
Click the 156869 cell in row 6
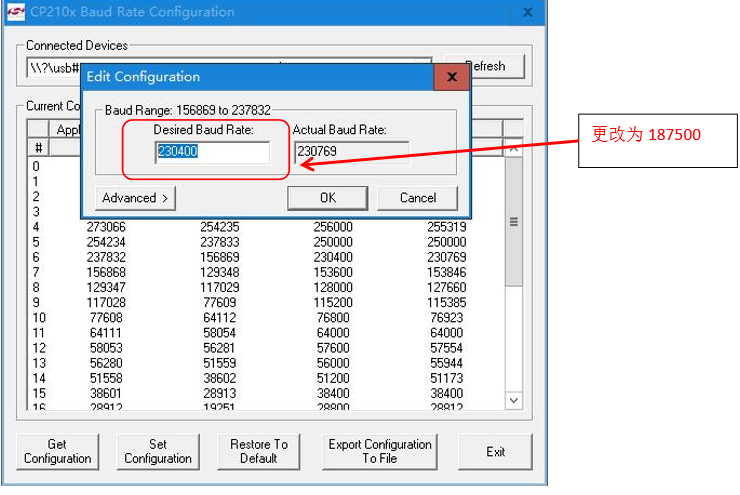coord(219,257)
